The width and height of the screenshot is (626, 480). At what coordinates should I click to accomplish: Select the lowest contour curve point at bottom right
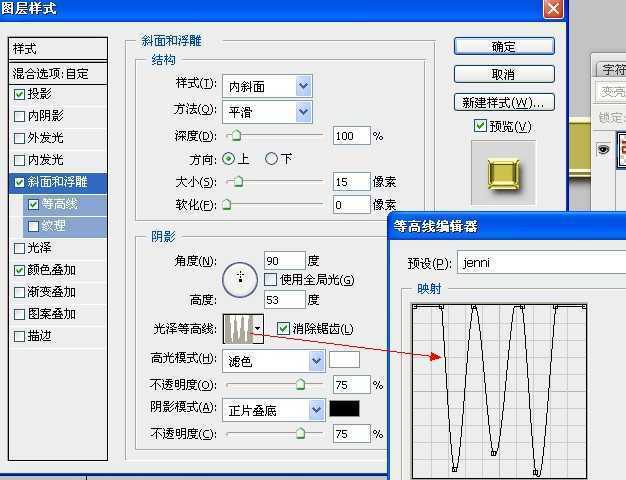click(x=537, y=473)
